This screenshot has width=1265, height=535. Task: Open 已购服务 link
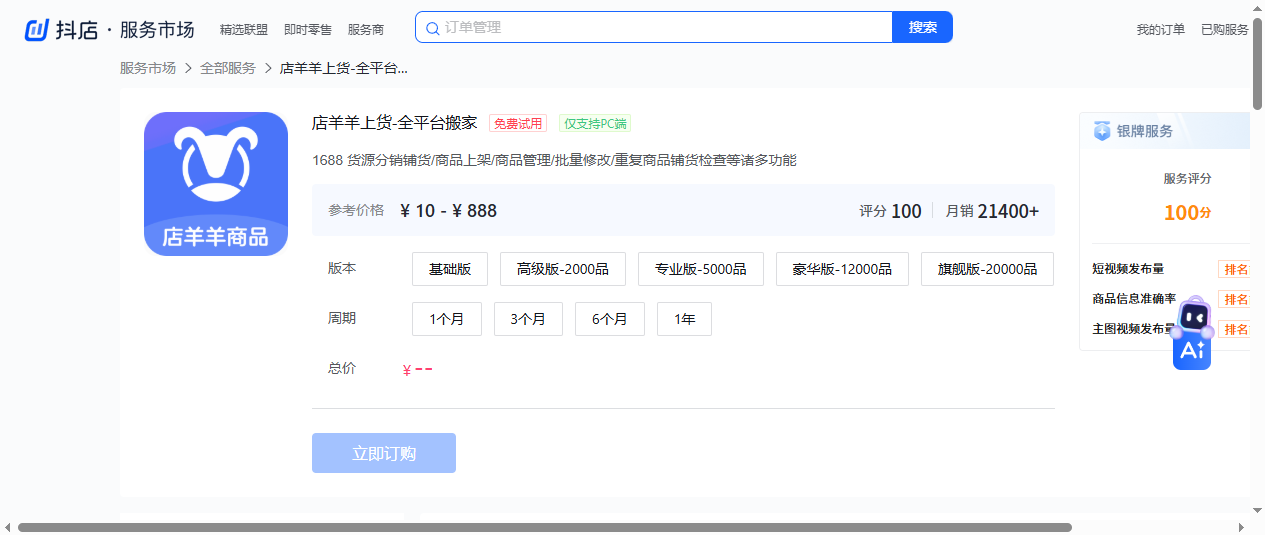(1225, 30)
